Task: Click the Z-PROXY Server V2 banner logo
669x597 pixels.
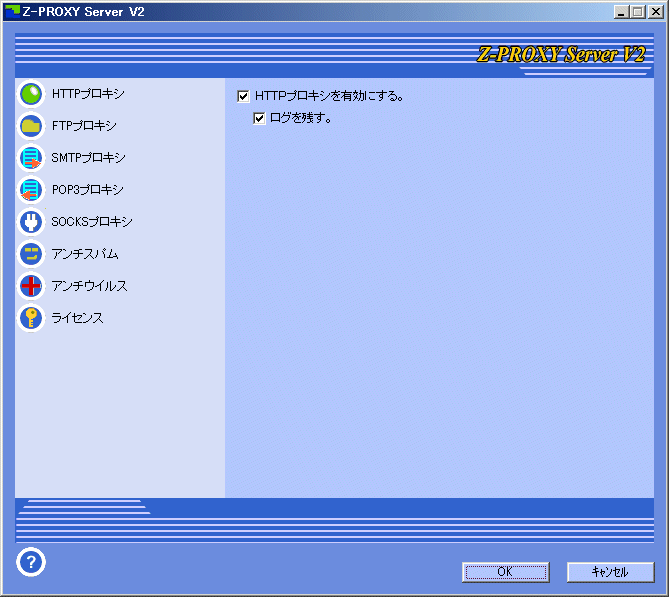Action: coord(561,55)
